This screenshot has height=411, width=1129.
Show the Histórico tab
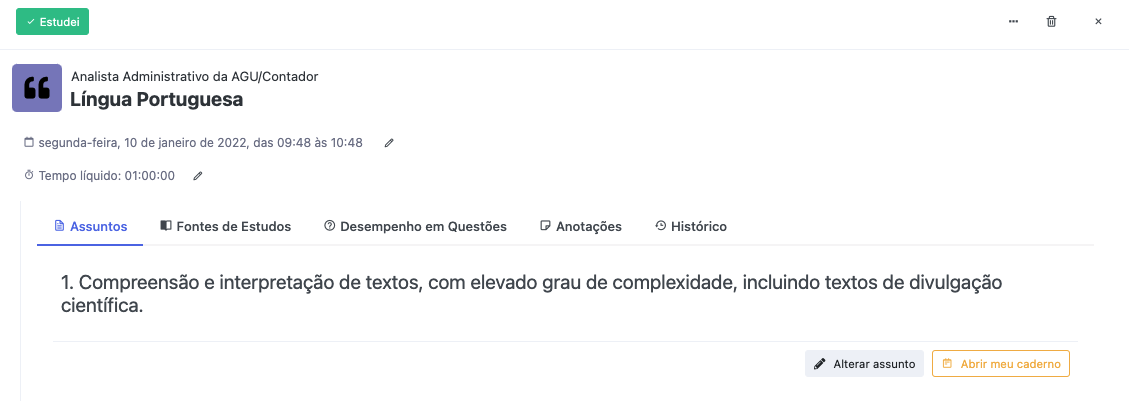coord(691,227)
